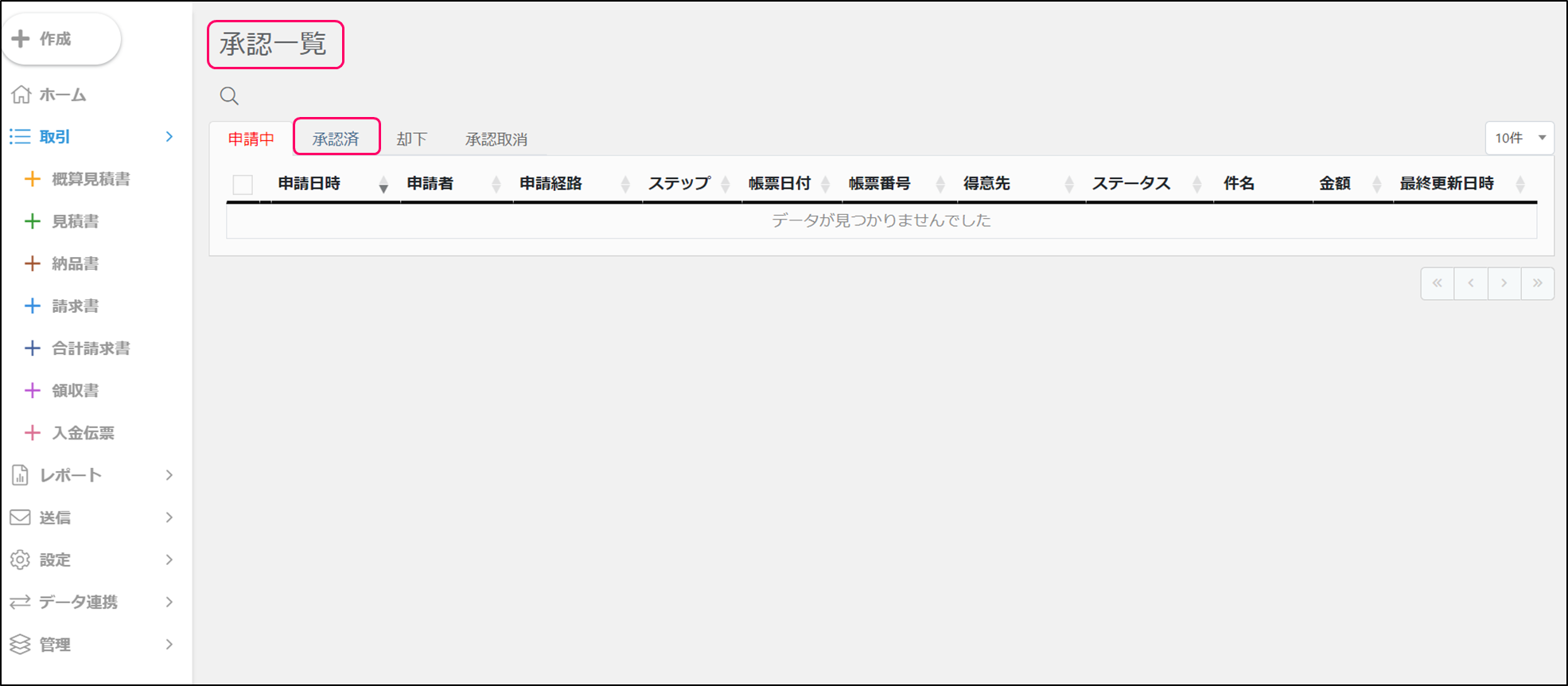Click the gear icon for 設定
Viewport: 1568px width, 686px height.
[20, 559]
